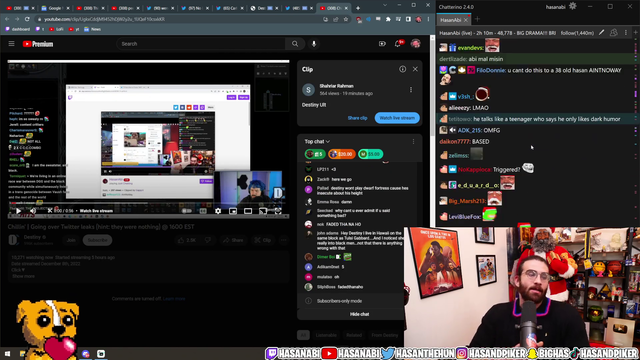Enter fullscreen video mode
The height and width of the screenshot is (360, 640).
coord(278,211)
